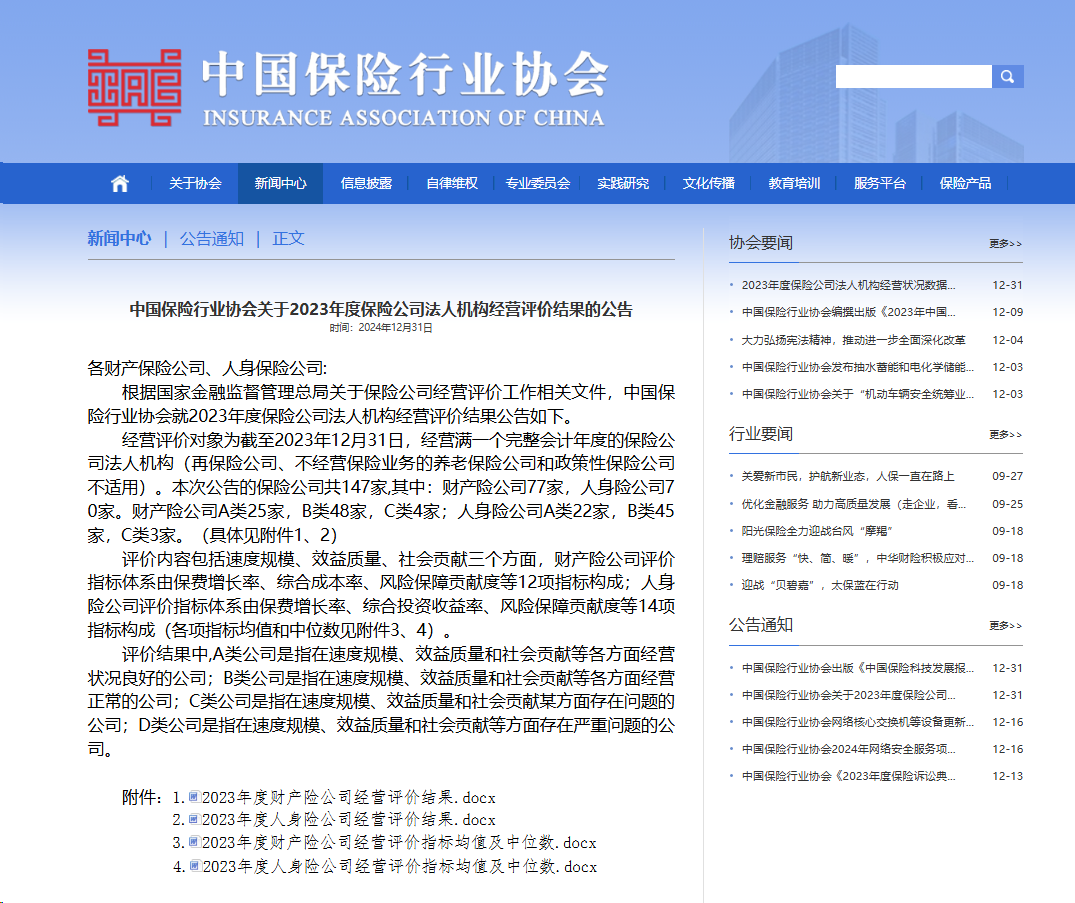Click 新闻中心 breadcrumb link
Viewport: 1075px width, 903px height.
(119, 239)
